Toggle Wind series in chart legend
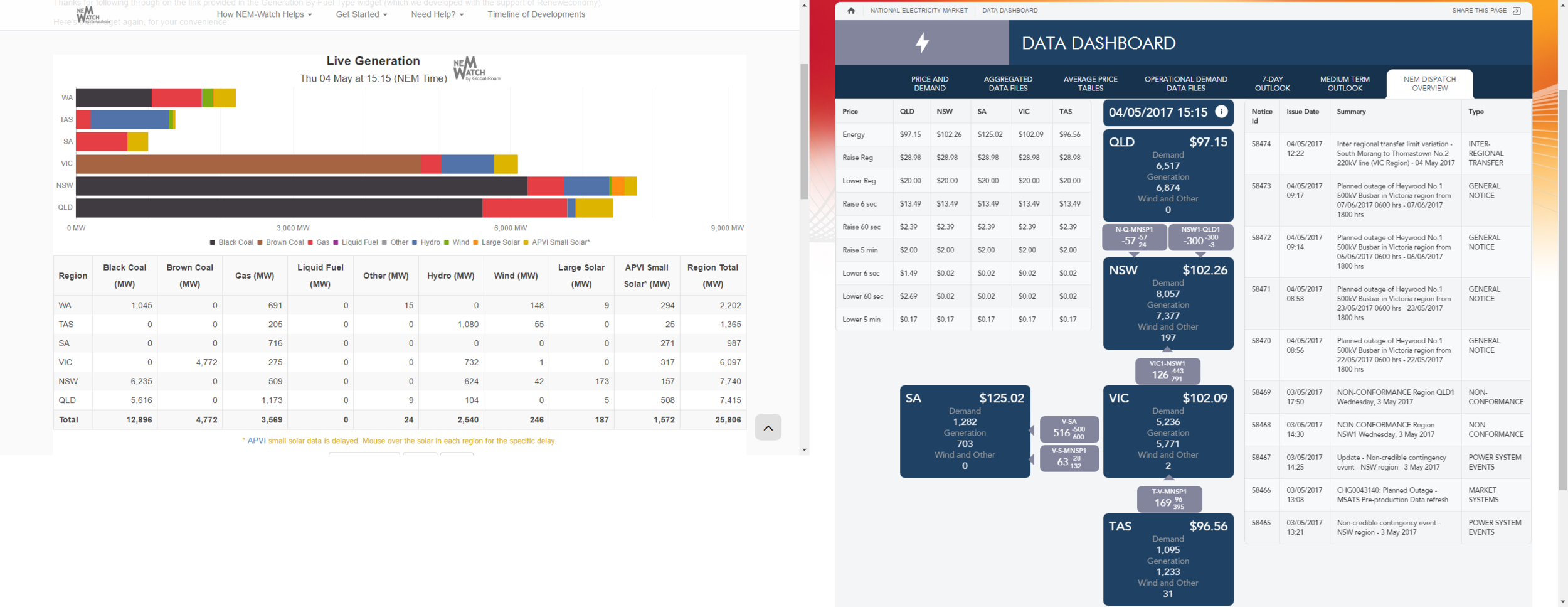This screenshot has height=607, width=1568. click(457, 242)
